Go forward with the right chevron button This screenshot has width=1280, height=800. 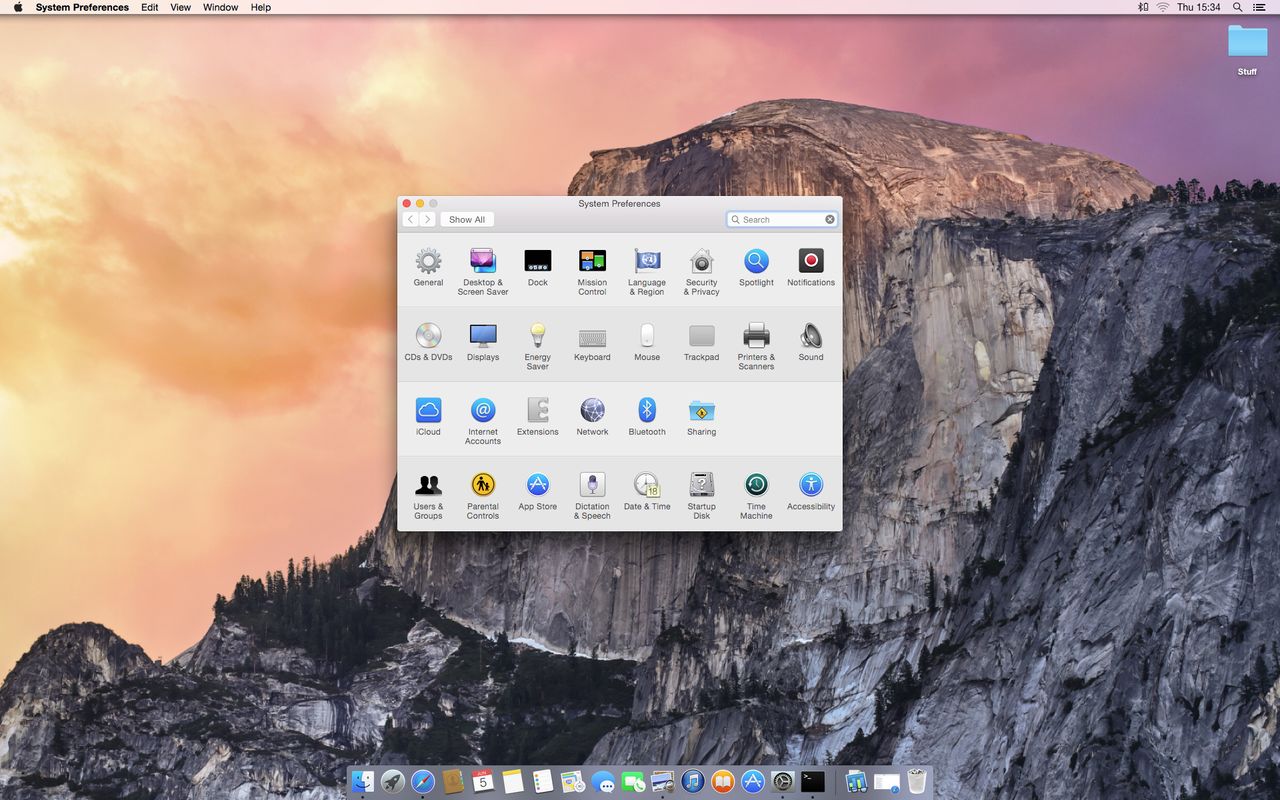(428, 219)
